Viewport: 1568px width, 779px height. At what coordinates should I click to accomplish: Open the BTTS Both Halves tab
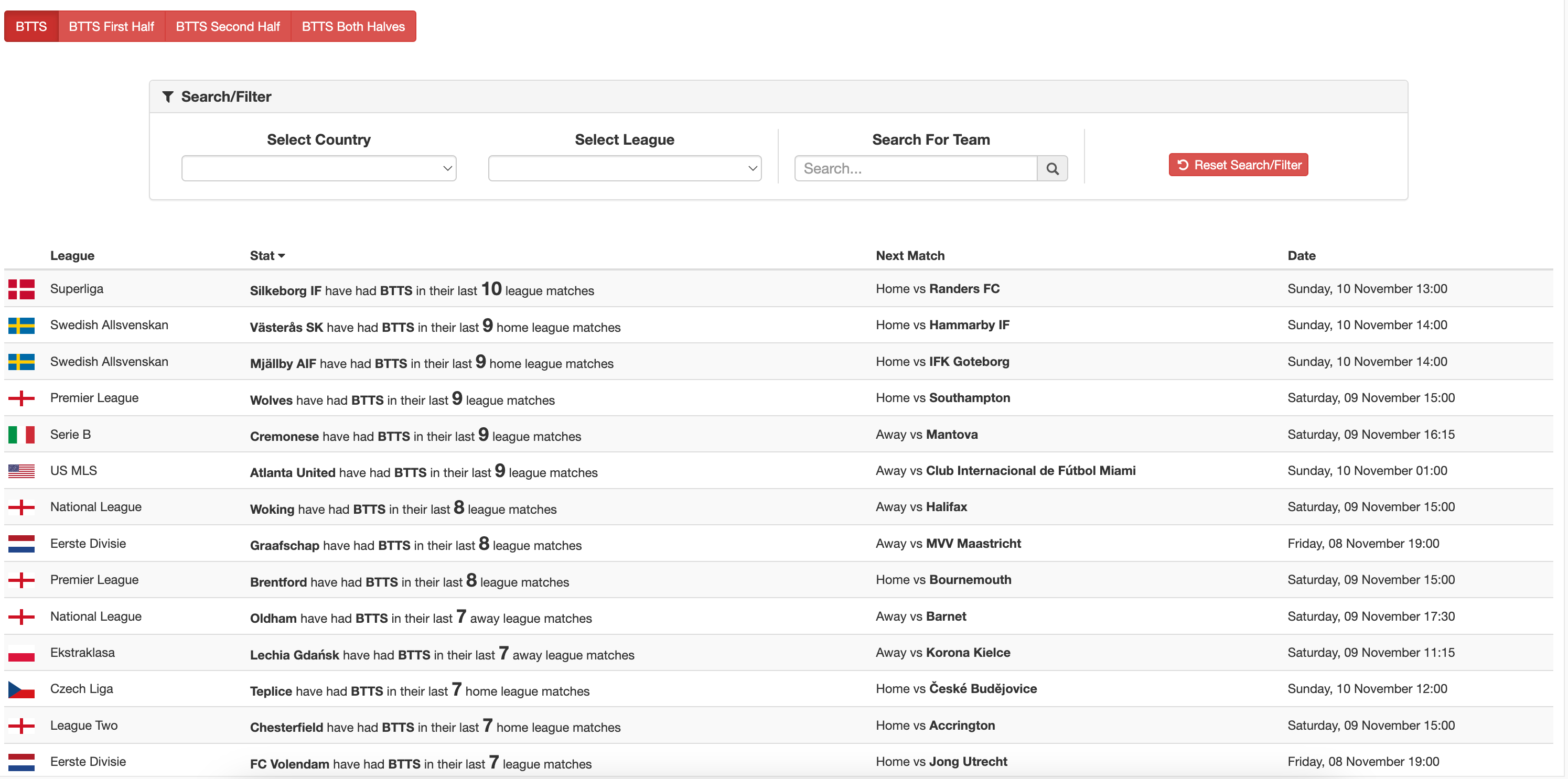tap(353, 27)
